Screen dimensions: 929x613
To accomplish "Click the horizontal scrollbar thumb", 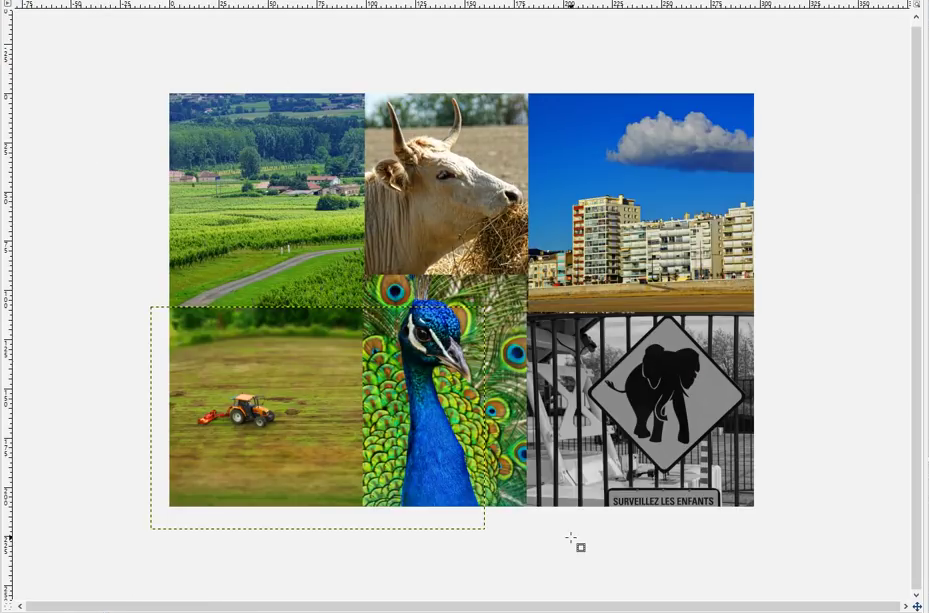I will 460,606.
